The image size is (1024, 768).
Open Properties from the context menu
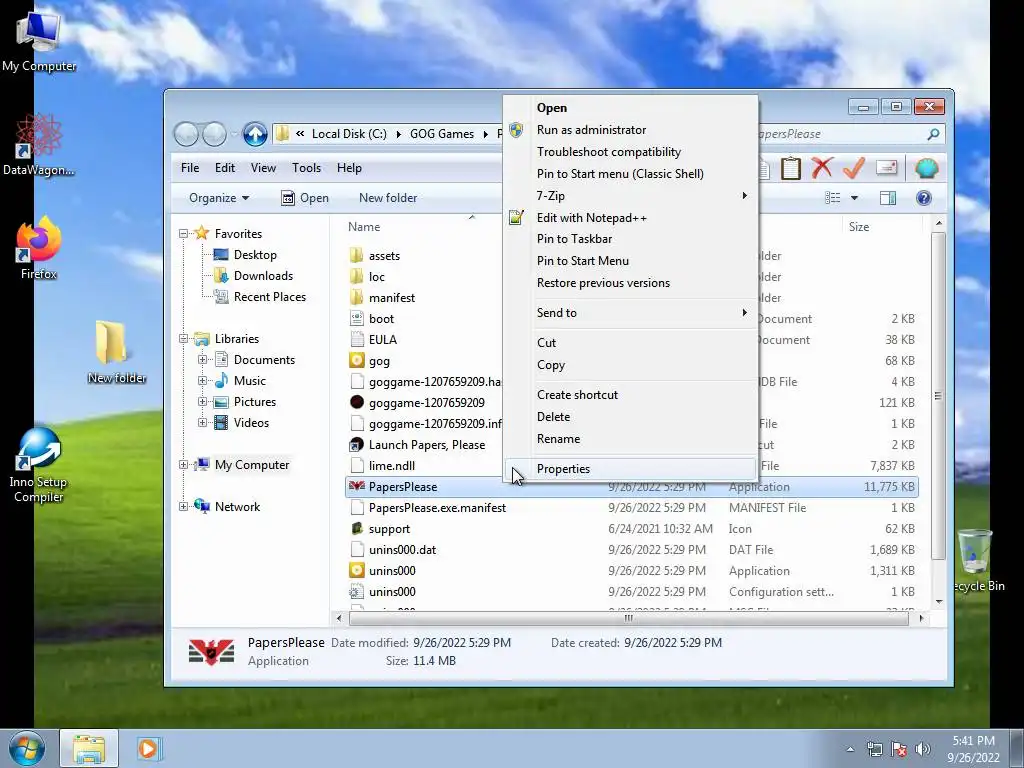(x=630, y=469)
